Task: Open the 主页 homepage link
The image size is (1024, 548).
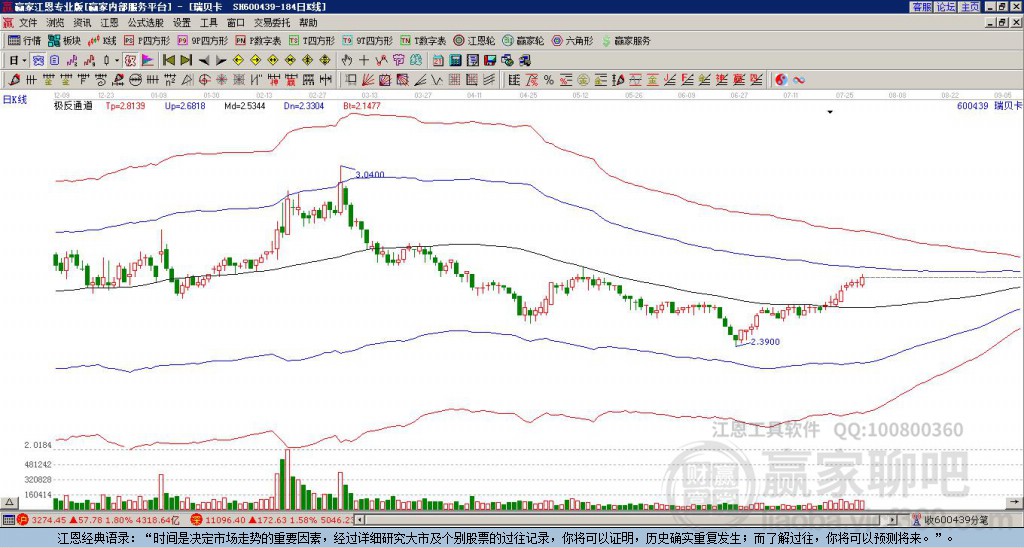Action: [969, 7]
